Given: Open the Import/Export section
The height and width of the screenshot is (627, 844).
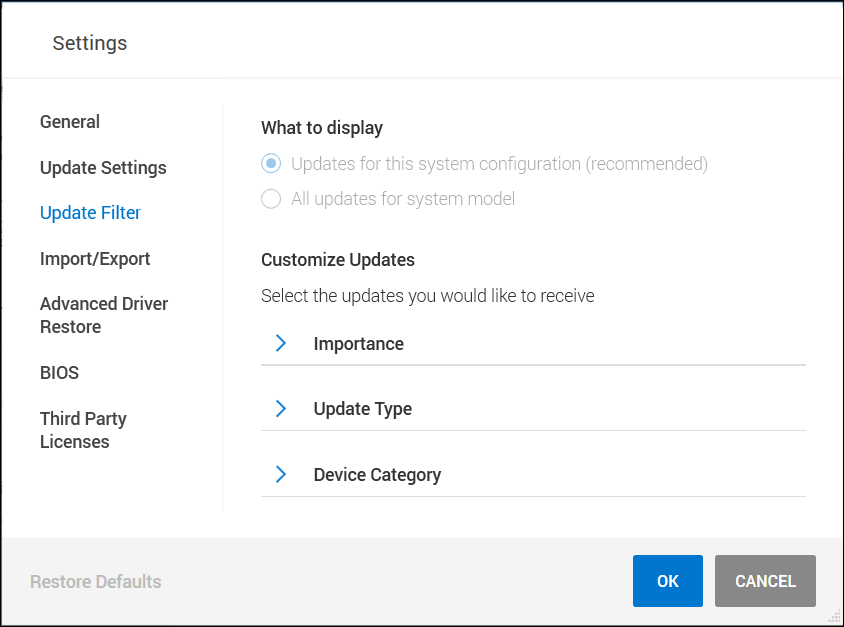Looking at the screenshot, I should click(x=95, y=258).
